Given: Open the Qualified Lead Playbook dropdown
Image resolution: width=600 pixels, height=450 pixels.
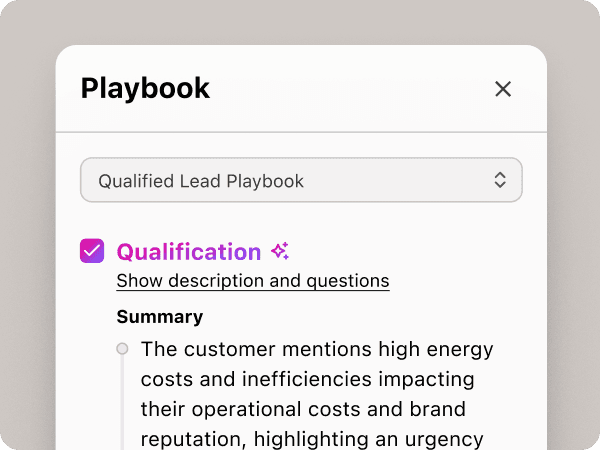Looking at the screenshot, I should point(300,180).
